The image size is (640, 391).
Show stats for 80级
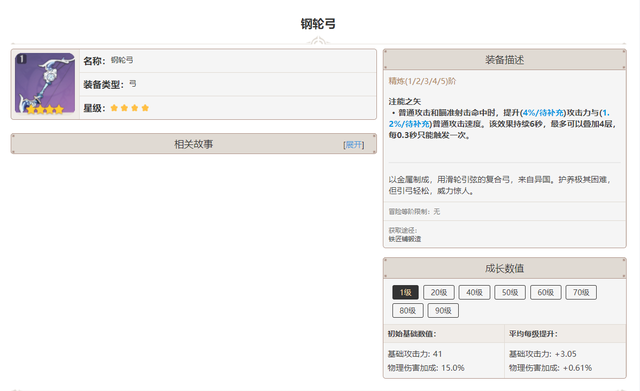point(408,311)
